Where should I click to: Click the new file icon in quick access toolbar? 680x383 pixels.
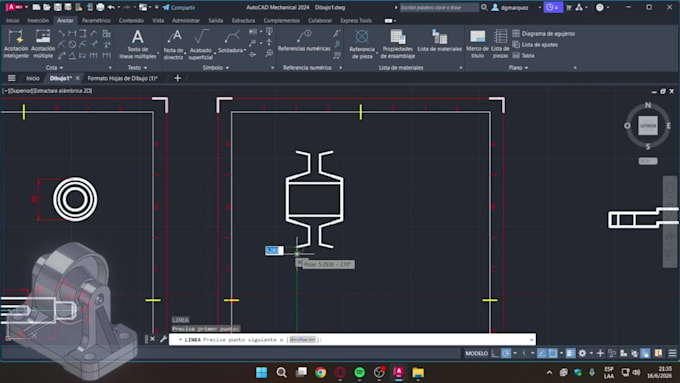pos(36,7)
